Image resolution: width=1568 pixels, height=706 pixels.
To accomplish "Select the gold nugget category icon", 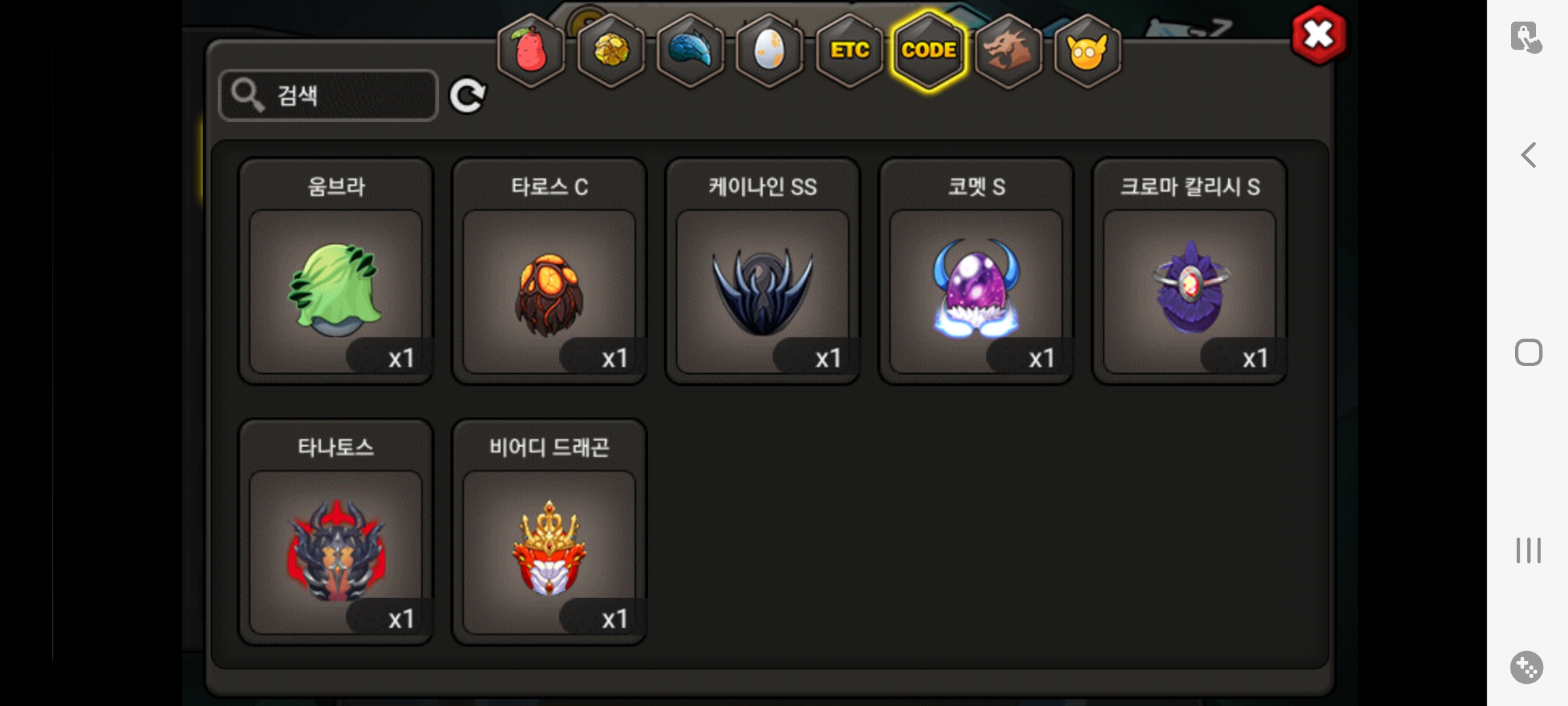I will pyautogui.click(x=612, y=51).
